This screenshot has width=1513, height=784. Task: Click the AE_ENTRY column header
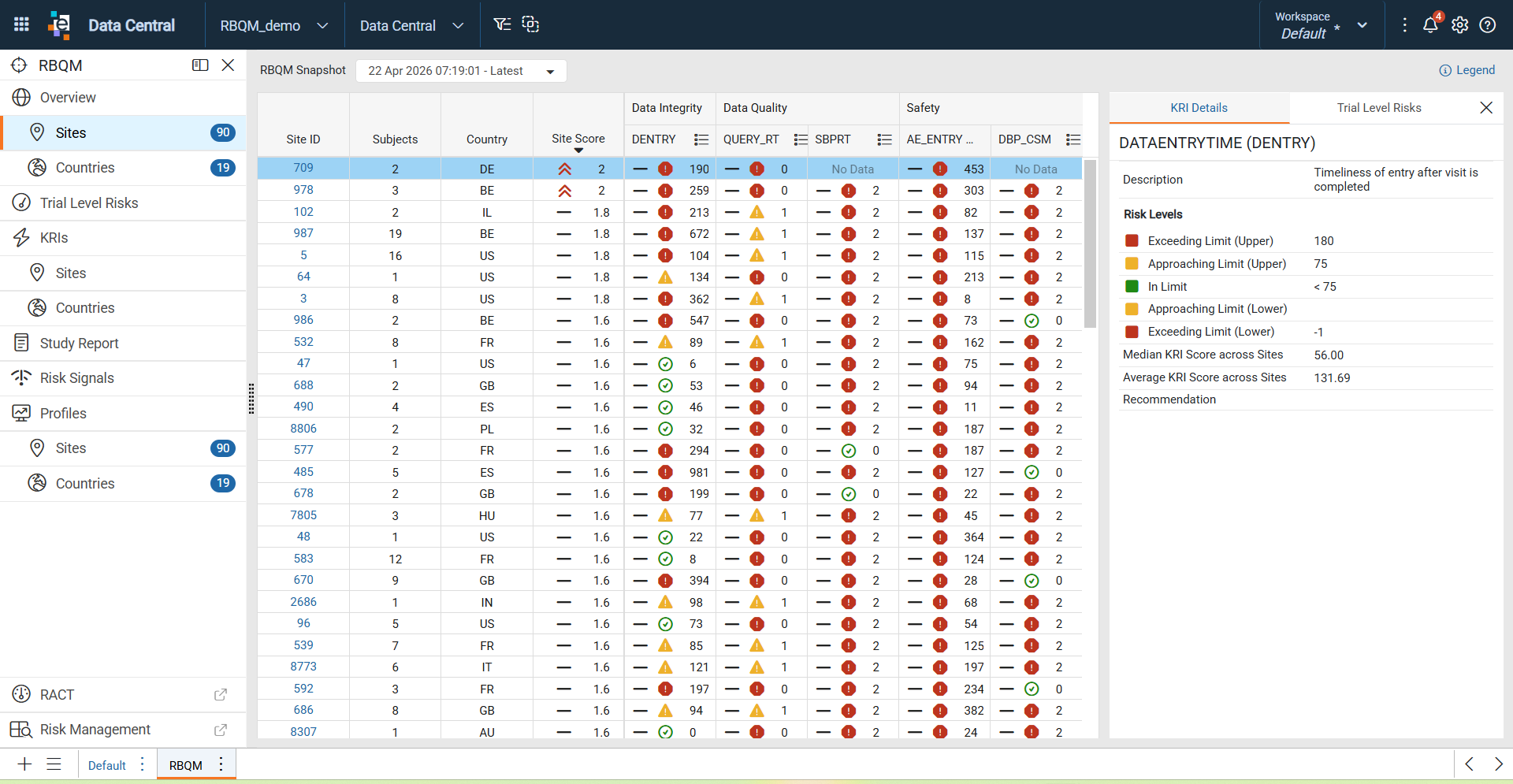939,139
